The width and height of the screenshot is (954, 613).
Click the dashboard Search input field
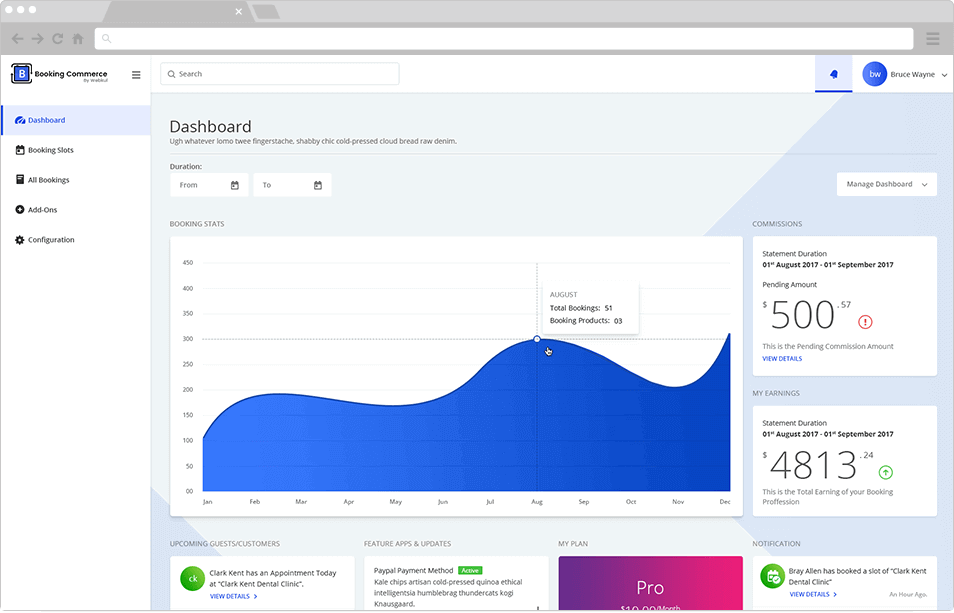pyautogui.click(x=280, y=74)
